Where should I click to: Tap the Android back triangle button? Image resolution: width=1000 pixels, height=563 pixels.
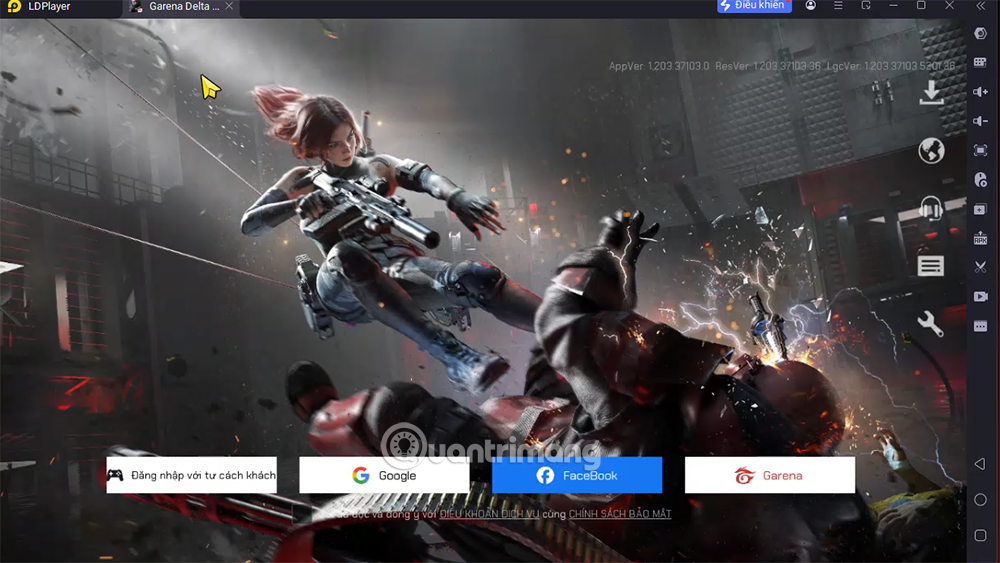[980, 464]
